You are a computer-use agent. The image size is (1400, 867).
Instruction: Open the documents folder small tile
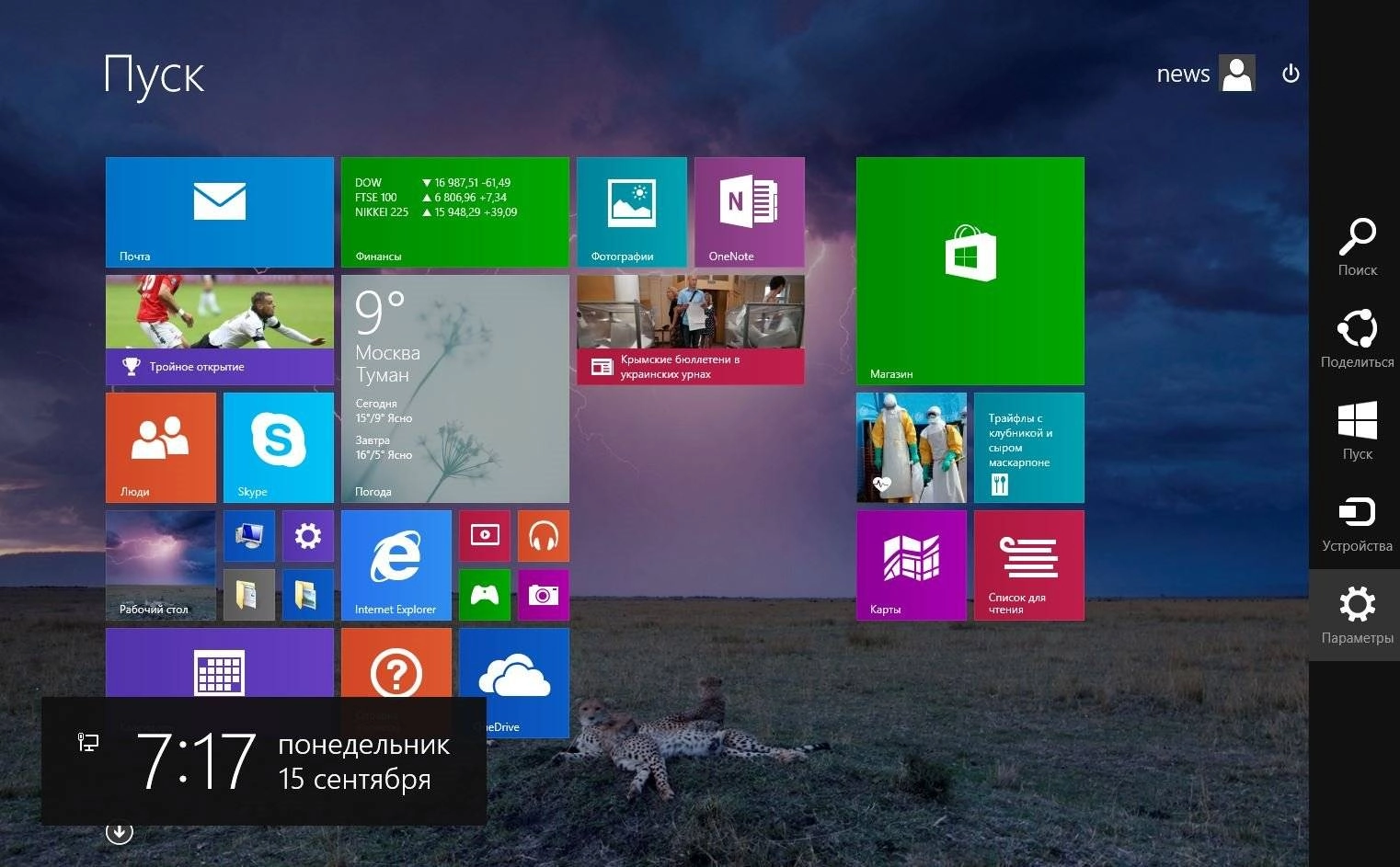point(249,595)
